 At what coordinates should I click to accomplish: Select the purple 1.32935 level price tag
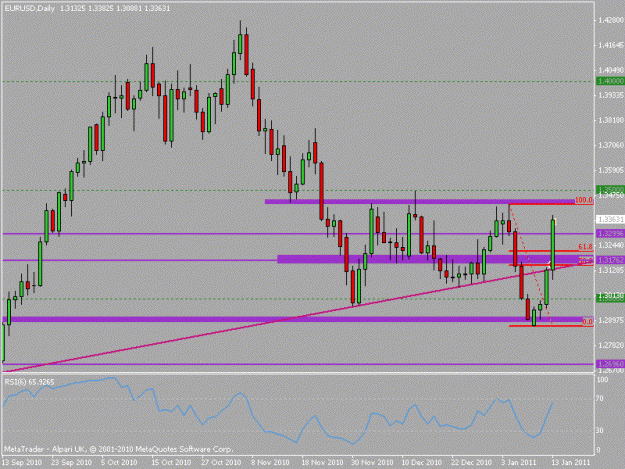click(610, 234)
